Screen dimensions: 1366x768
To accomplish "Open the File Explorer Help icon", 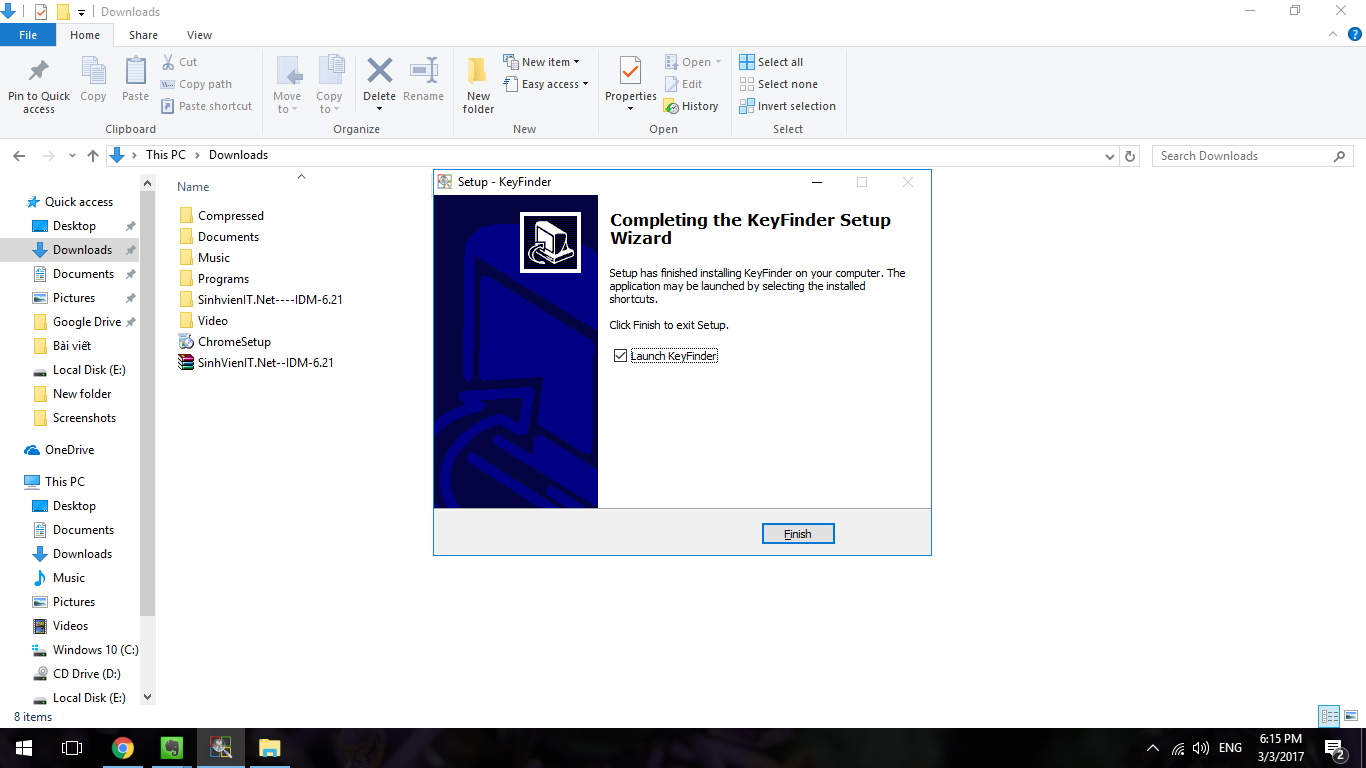I will (1355, 34).
